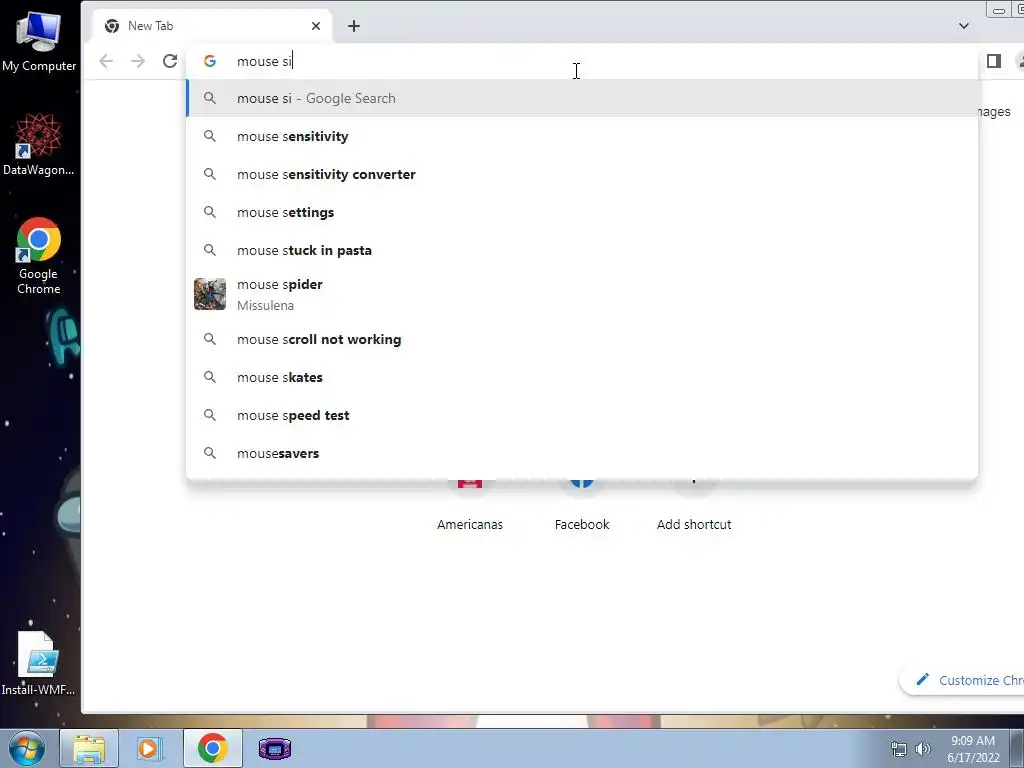Switch to the New Tab tab
Viewport: 1024px width, 768px height.
212,26
